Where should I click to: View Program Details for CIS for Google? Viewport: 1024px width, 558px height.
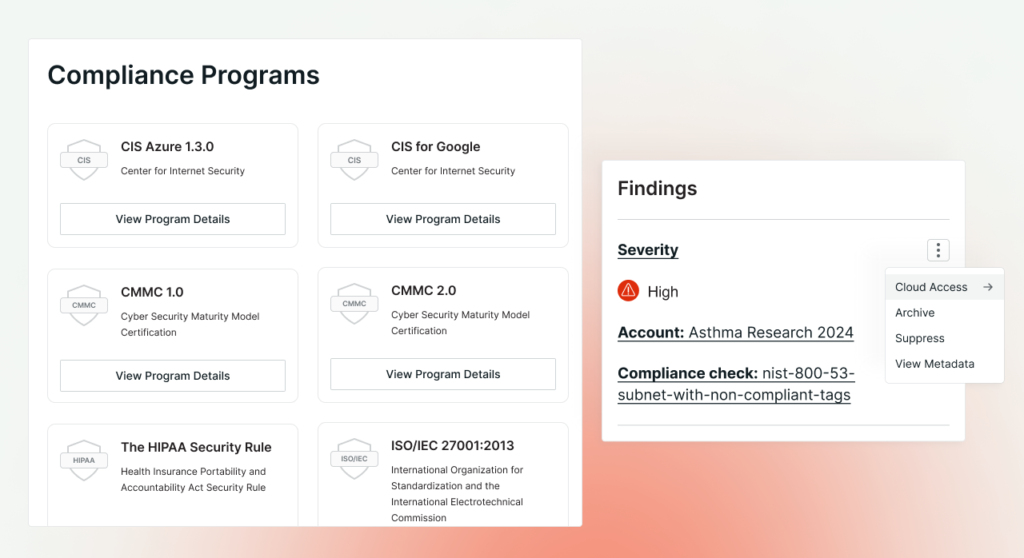pyautogui.click(x=443, y=219)
